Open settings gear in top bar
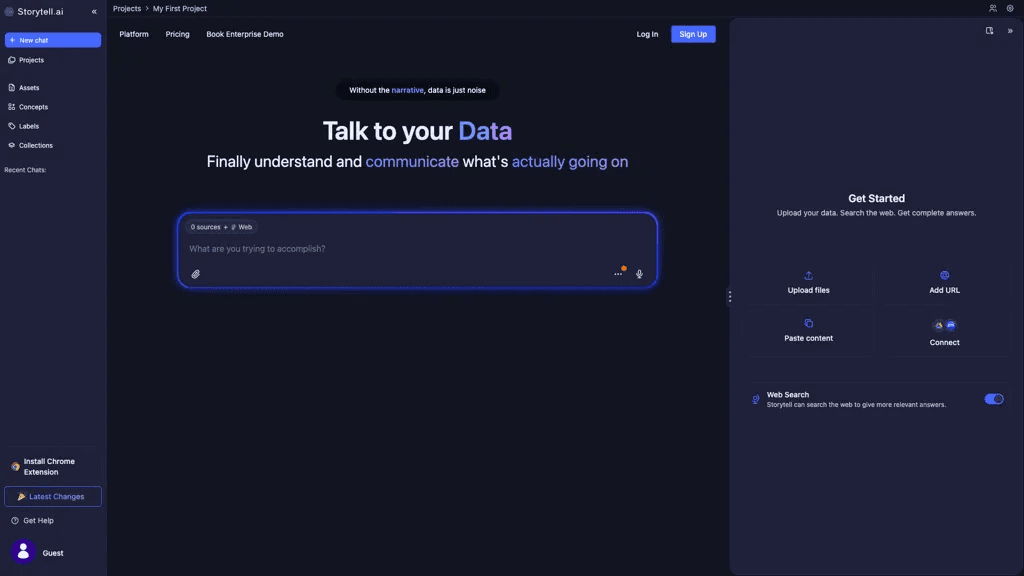 (x=1010, y=8)
